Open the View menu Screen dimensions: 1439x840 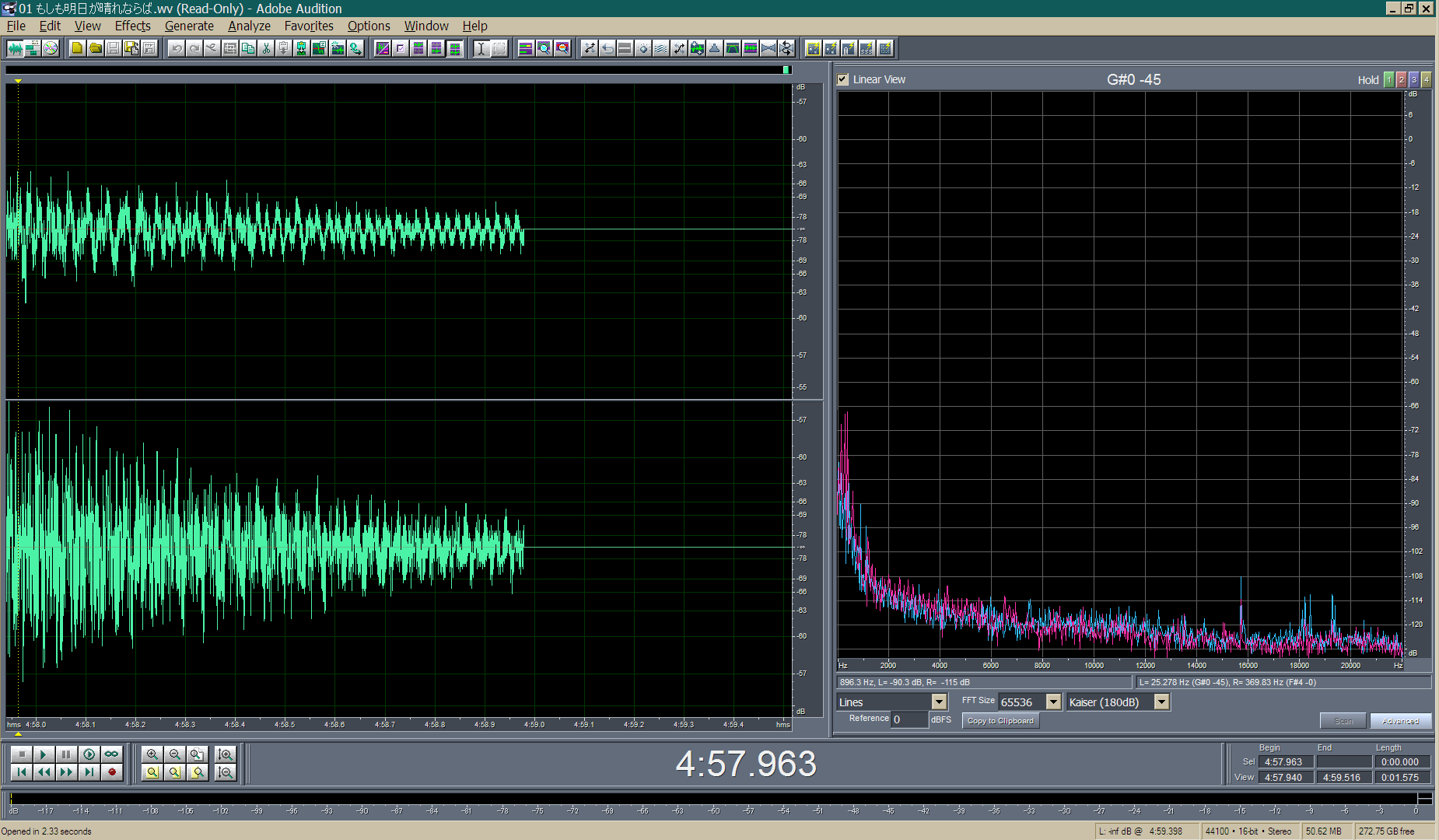click(88, 26)
